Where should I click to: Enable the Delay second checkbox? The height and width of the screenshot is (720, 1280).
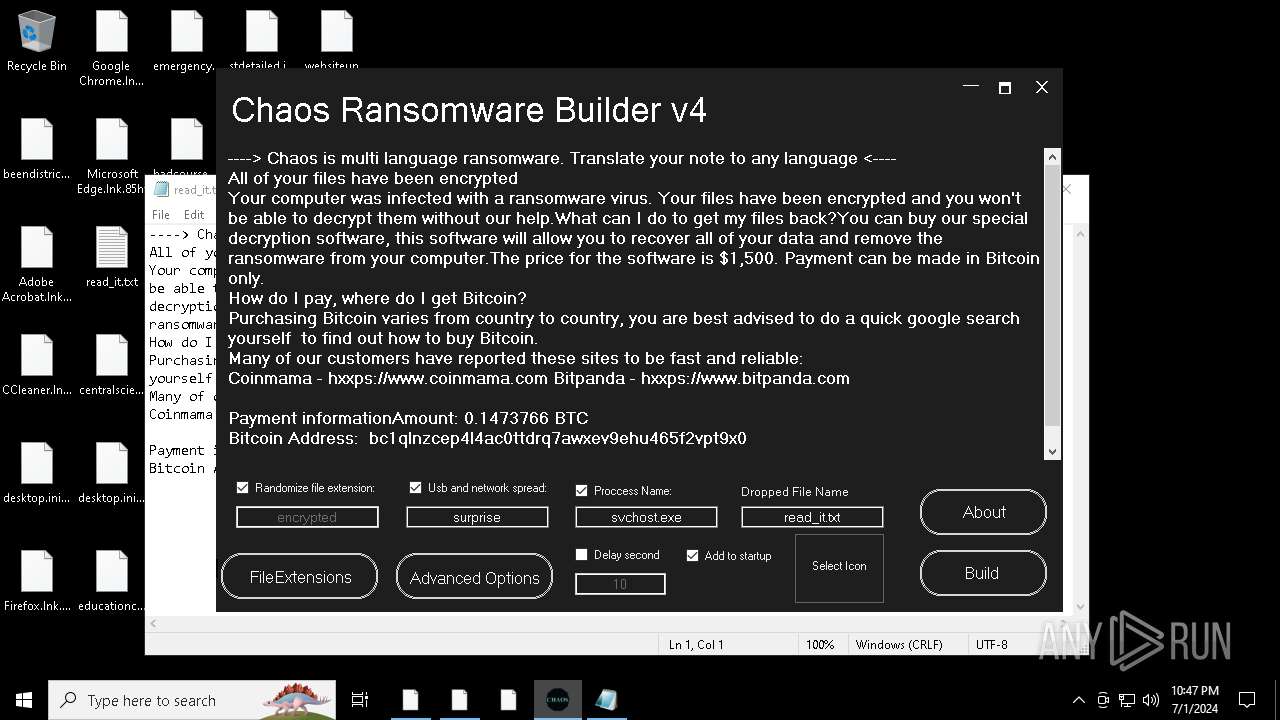(x=581, y=555)
